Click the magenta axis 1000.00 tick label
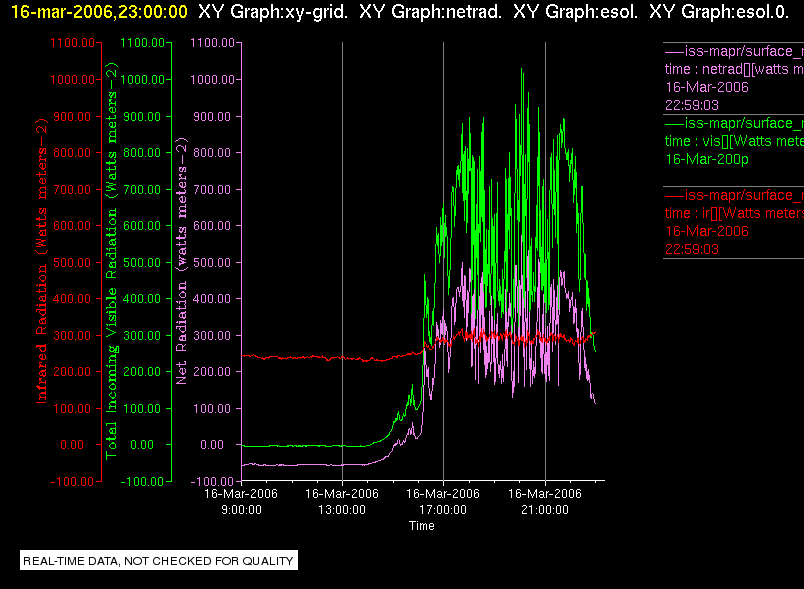 pyautogui.click(x=212, y=80)
